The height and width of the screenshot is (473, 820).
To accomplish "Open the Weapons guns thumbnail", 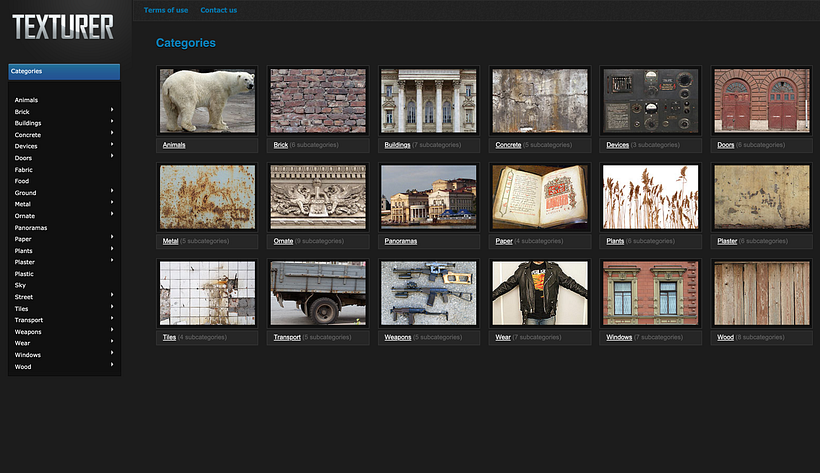I will [x=429, y=293].
